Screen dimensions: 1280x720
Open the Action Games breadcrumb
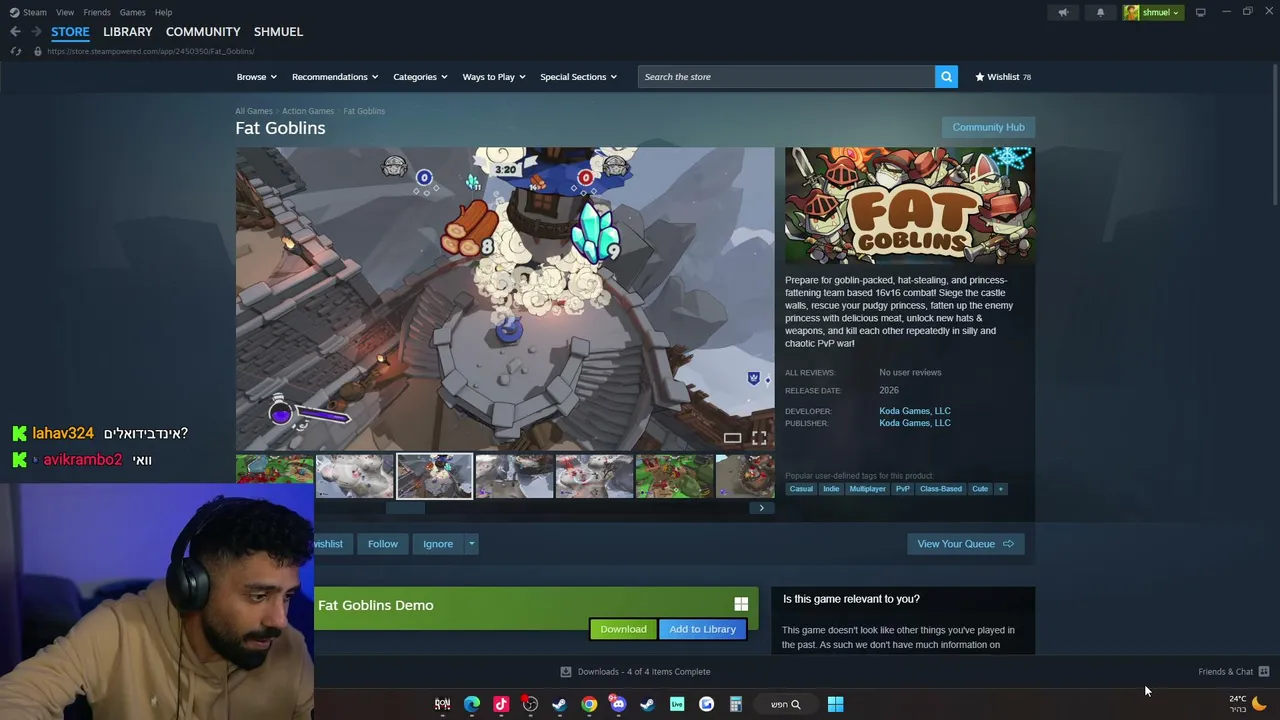point(308,111)
